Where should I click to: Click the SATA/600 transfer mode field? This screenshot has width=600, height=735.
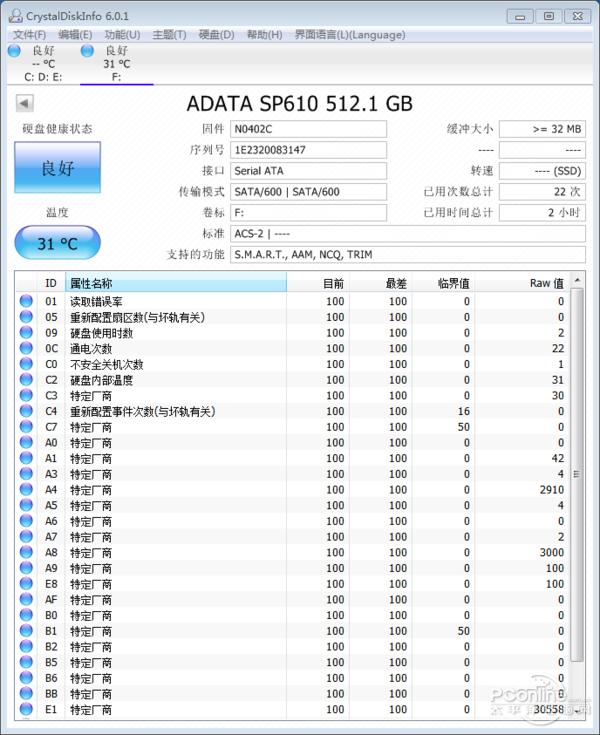[308, 192]
